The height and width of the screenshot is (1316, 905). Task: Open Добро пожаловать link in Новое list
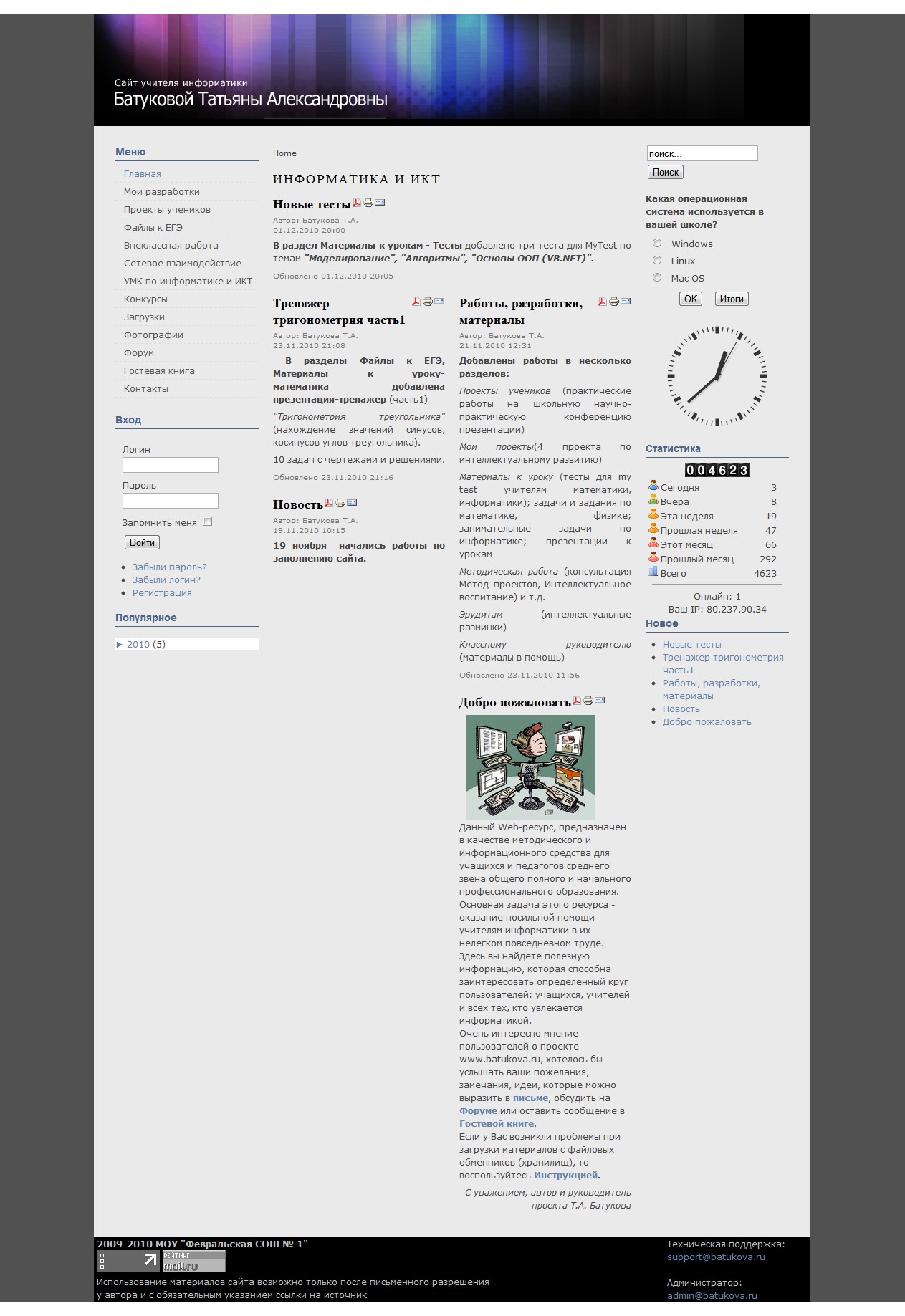pyautogui.click(x=707, y=722)
